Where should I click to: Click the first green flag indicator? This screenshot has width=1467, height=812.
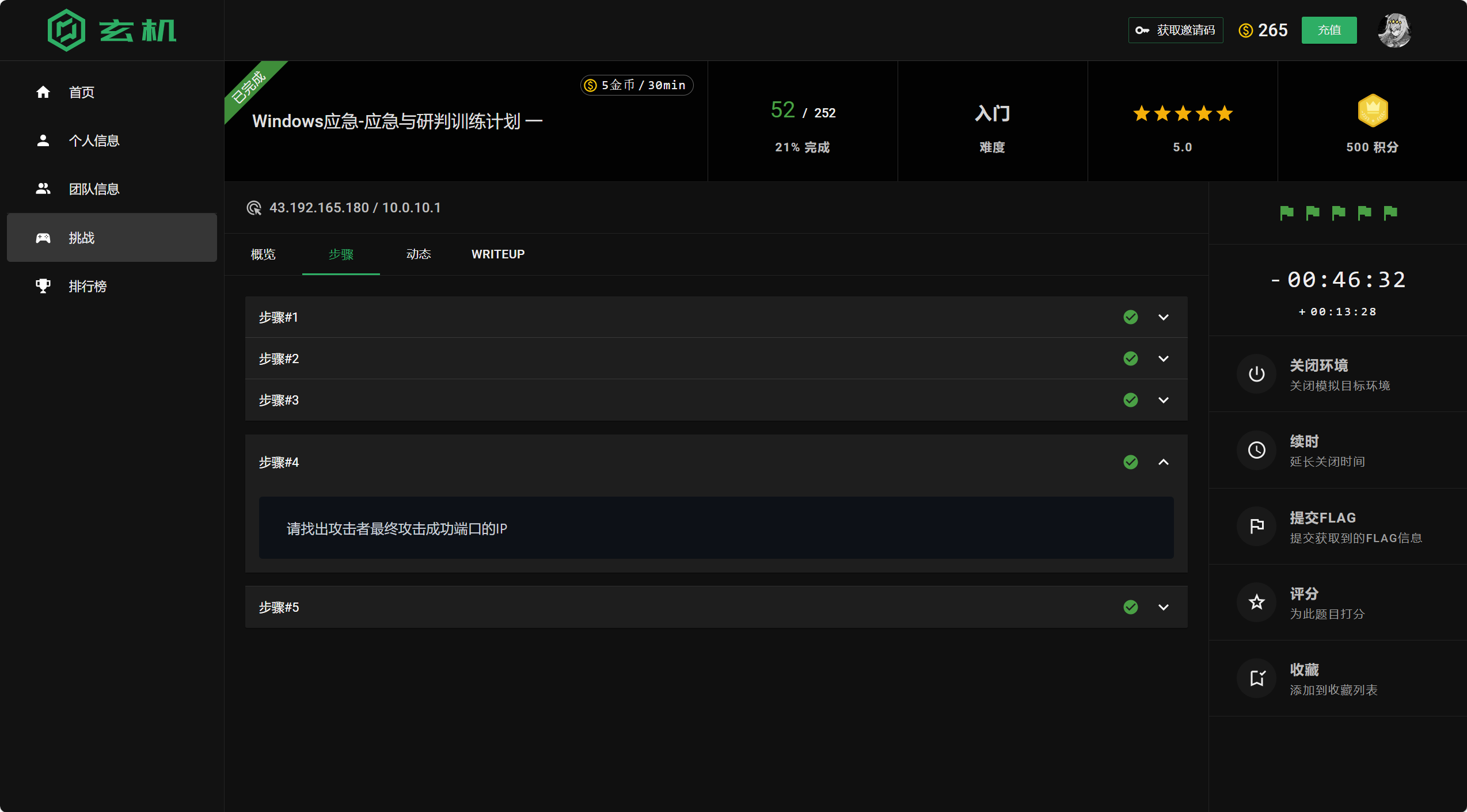(1286, 213)
